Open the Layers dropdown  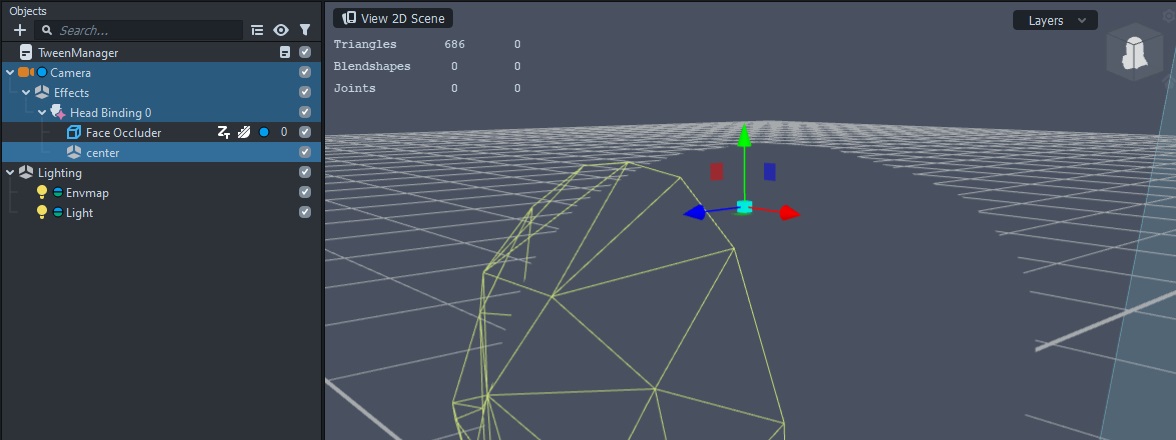(1055, 20)
